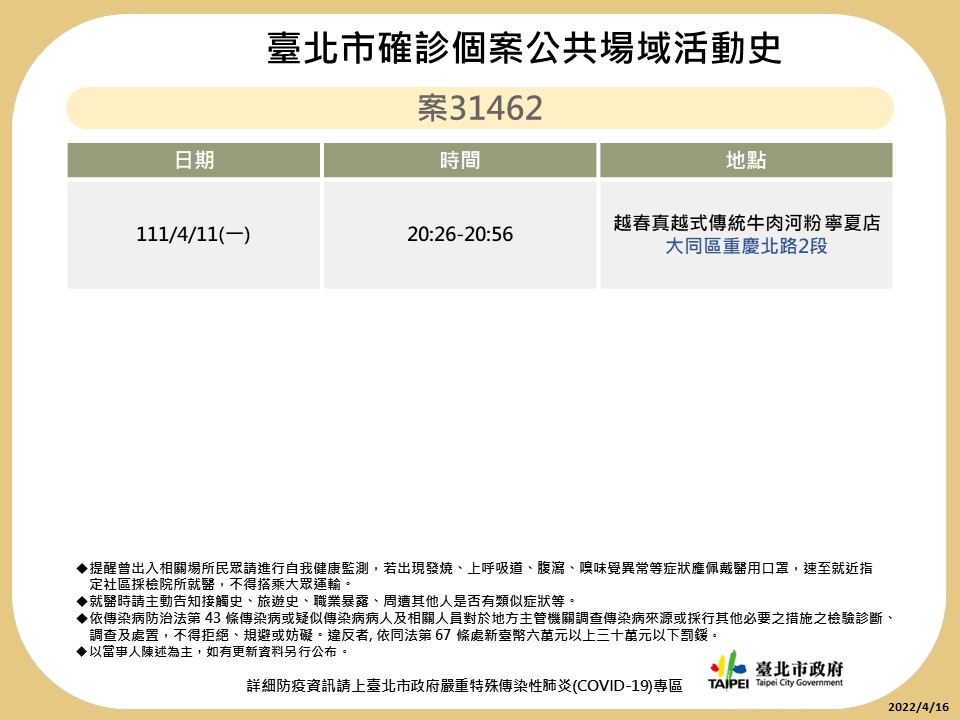Click the line 定社區採檢院所就醫，不得搭乘大眾運輸

coord(221,584)
